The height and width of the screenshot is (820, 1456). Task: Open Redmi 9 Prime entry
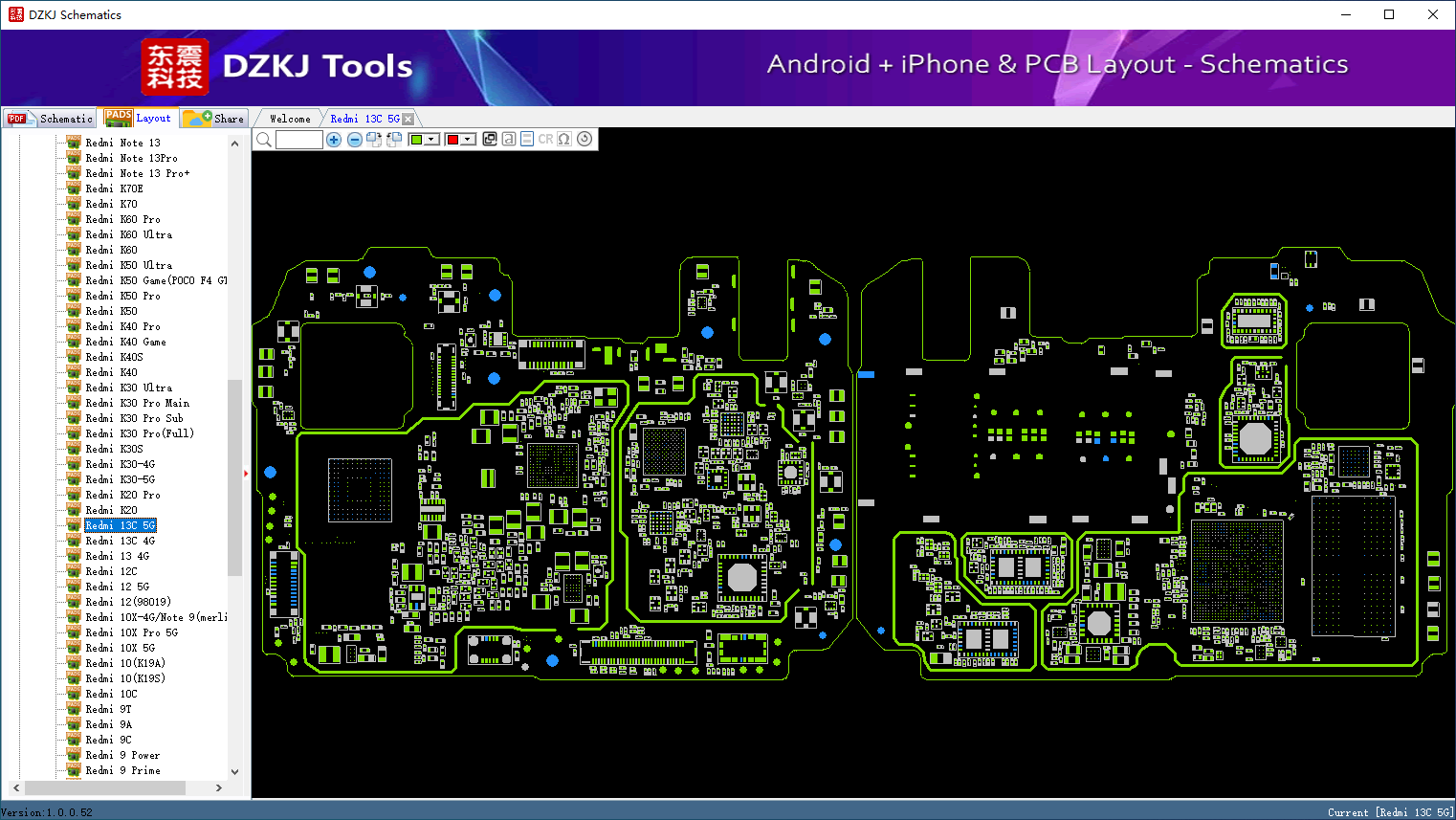pos(122,770)
